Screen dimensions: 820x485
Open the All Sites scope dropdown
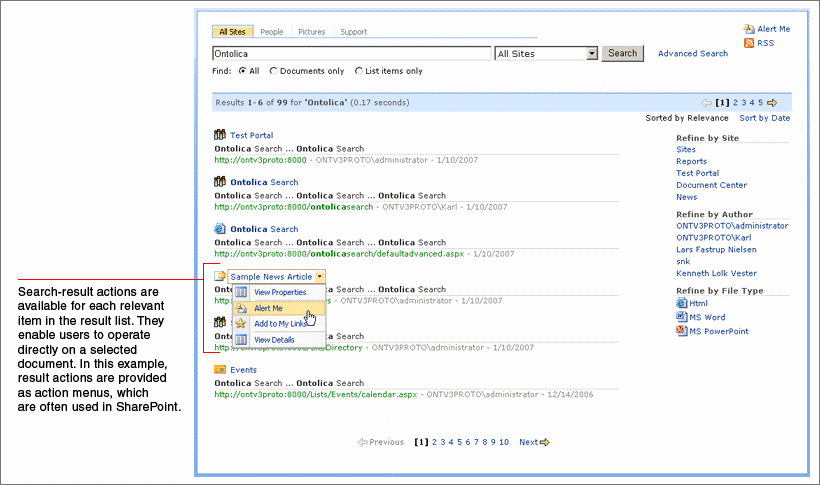(x=591, y=53)
